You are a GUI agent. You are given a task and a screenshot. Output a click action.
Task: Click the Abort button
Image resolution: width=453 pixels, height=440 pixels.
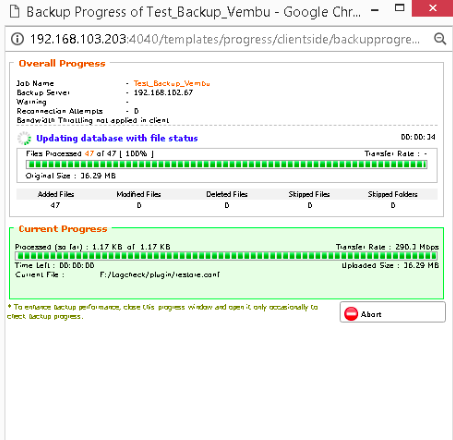(x=393, y=312)
